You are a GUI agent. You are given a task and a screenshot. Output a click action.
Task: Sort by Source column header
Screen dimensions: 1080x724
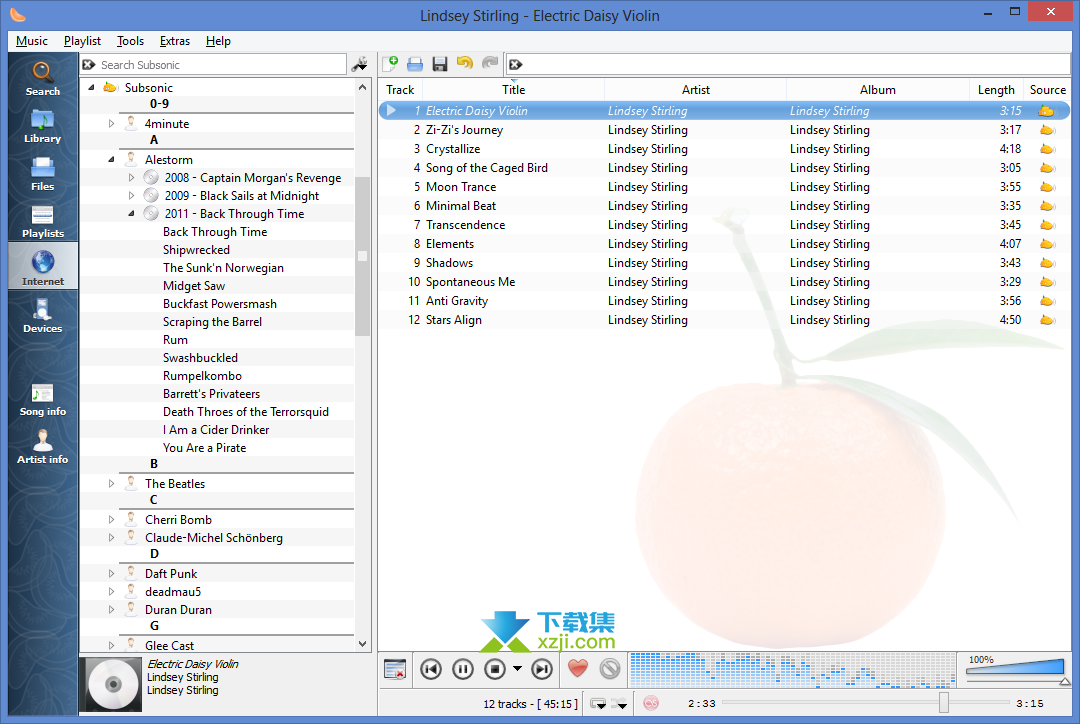(x=1048, y=90)
